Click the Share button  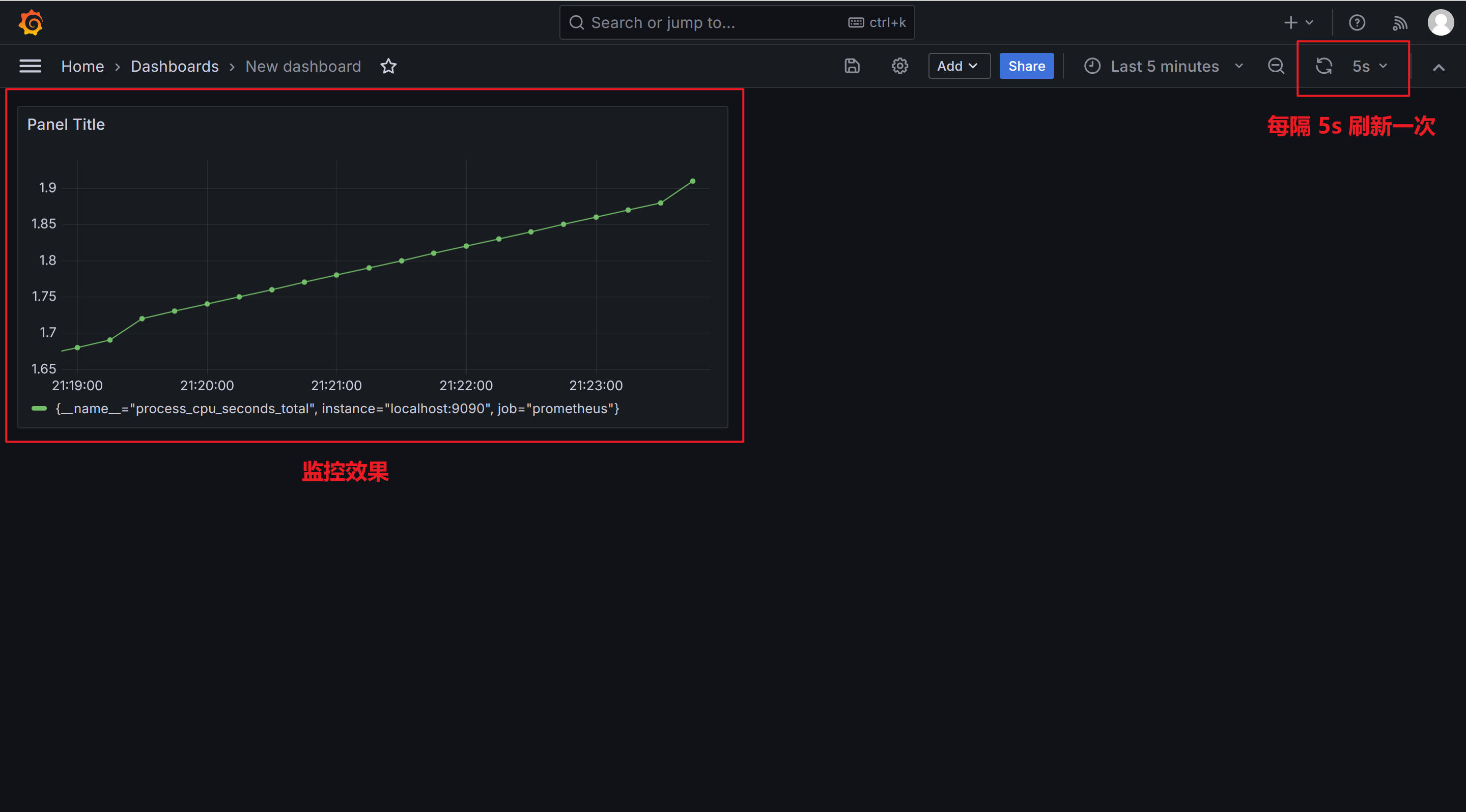click(1026, 67)
